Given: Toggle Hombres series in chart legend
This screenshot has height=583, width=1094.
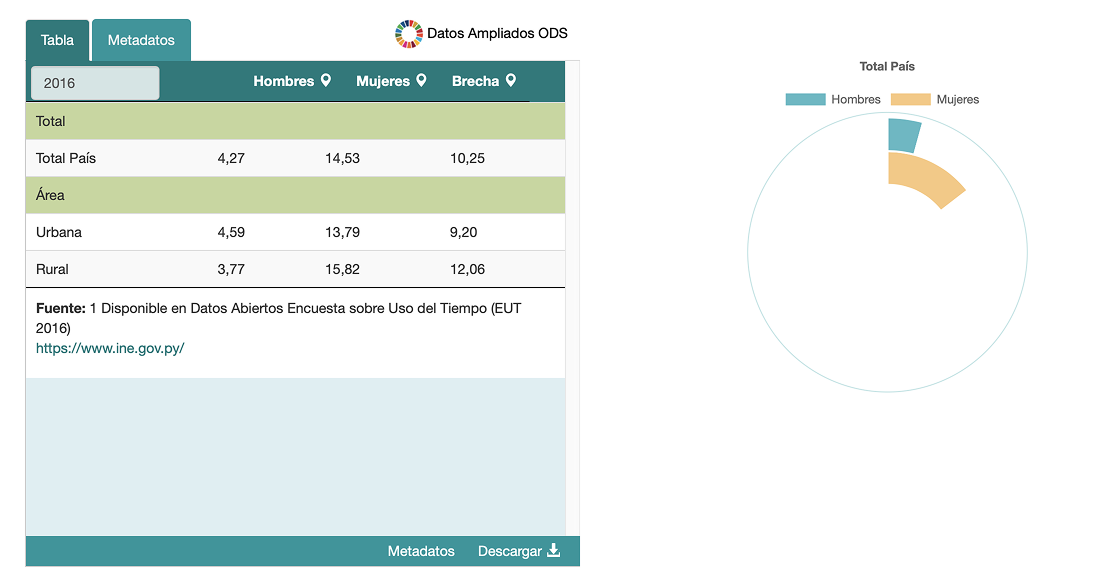Looking at the screenshot, I should tap(832, 99).
